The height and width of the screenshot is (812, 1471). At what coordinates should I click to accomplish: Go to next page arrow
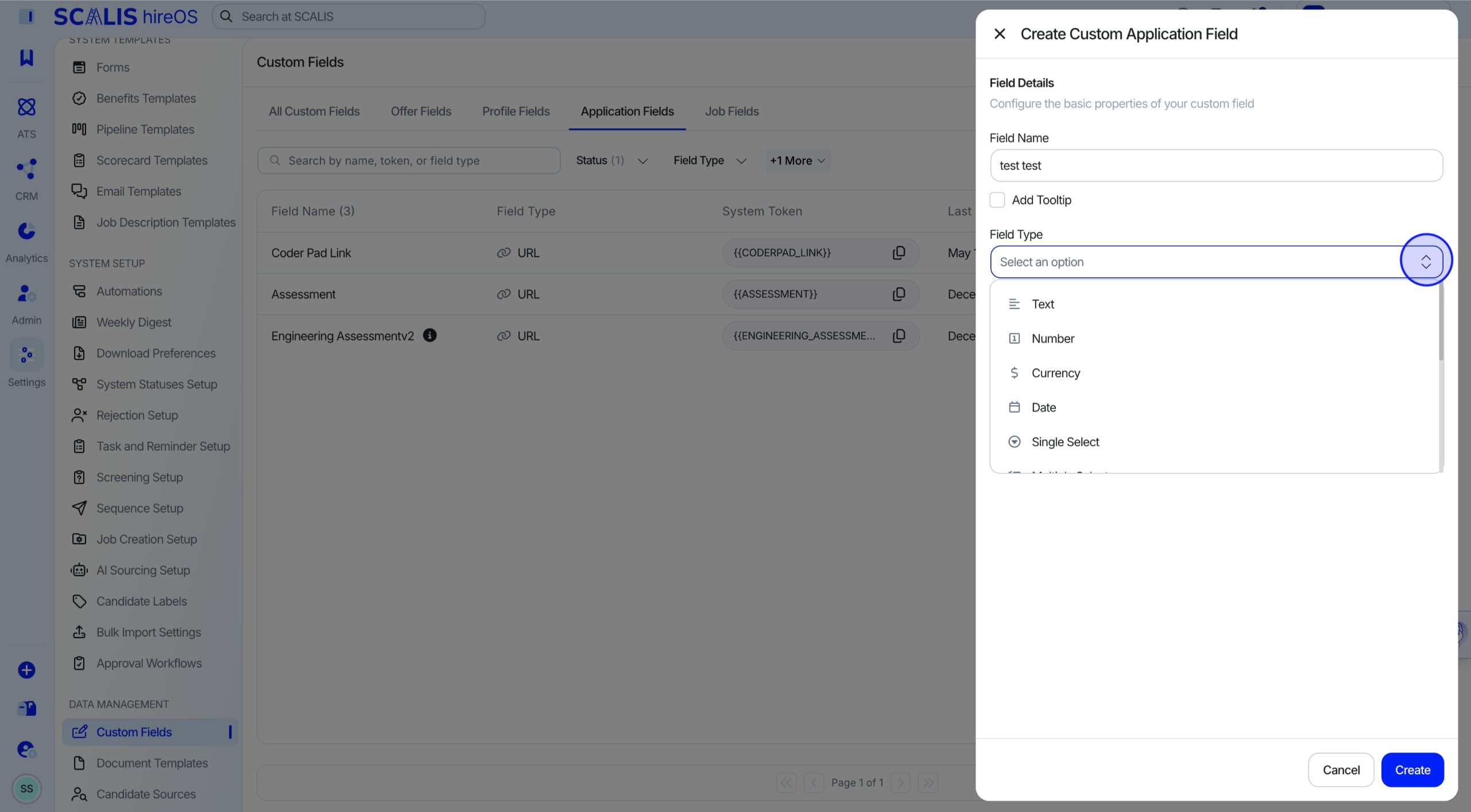(x=900, y=782)
